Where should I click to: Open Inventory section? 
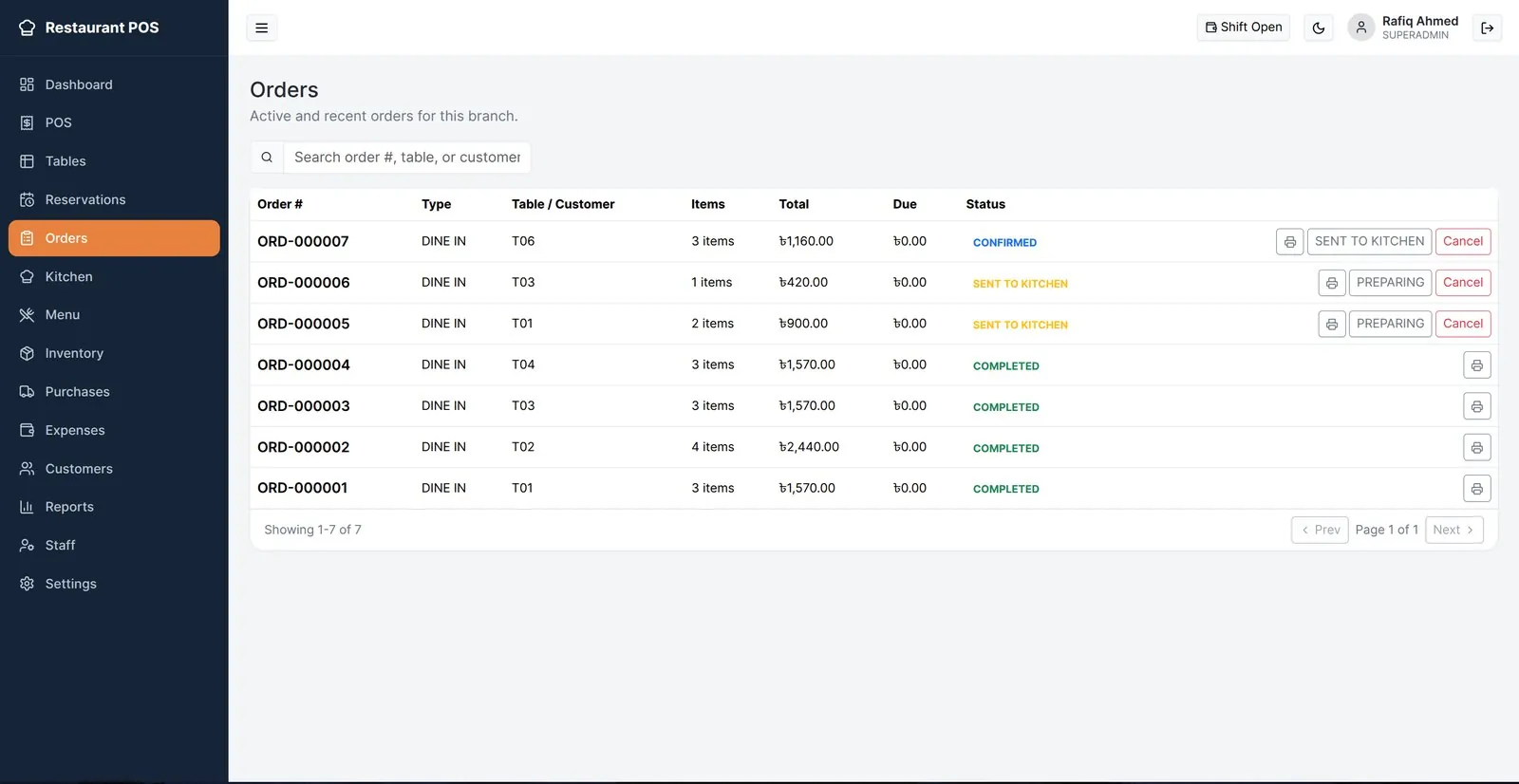tap(114, 353)
